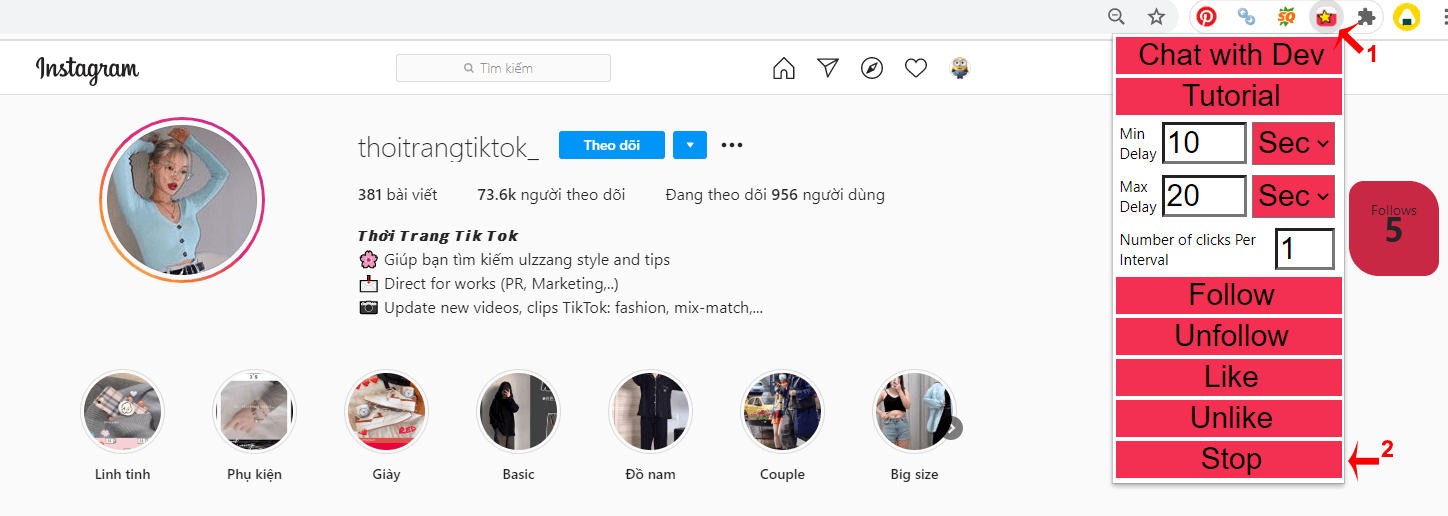Viewport: 1448px width, 516px height.
Task: Open the Big size highlight
Action: [x=914, y=412]
